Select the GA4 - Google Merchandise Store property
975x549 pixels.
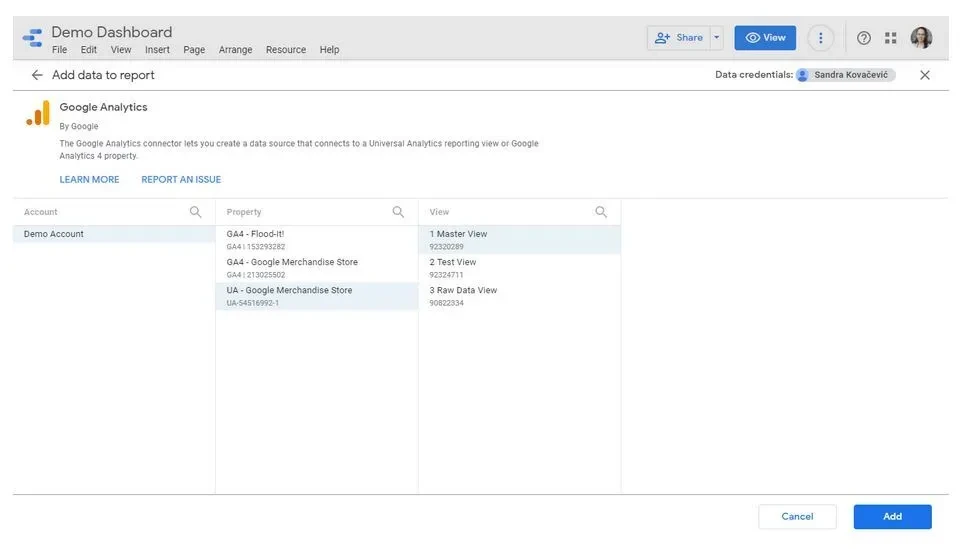pyautogui.click(x=317, y=268)
